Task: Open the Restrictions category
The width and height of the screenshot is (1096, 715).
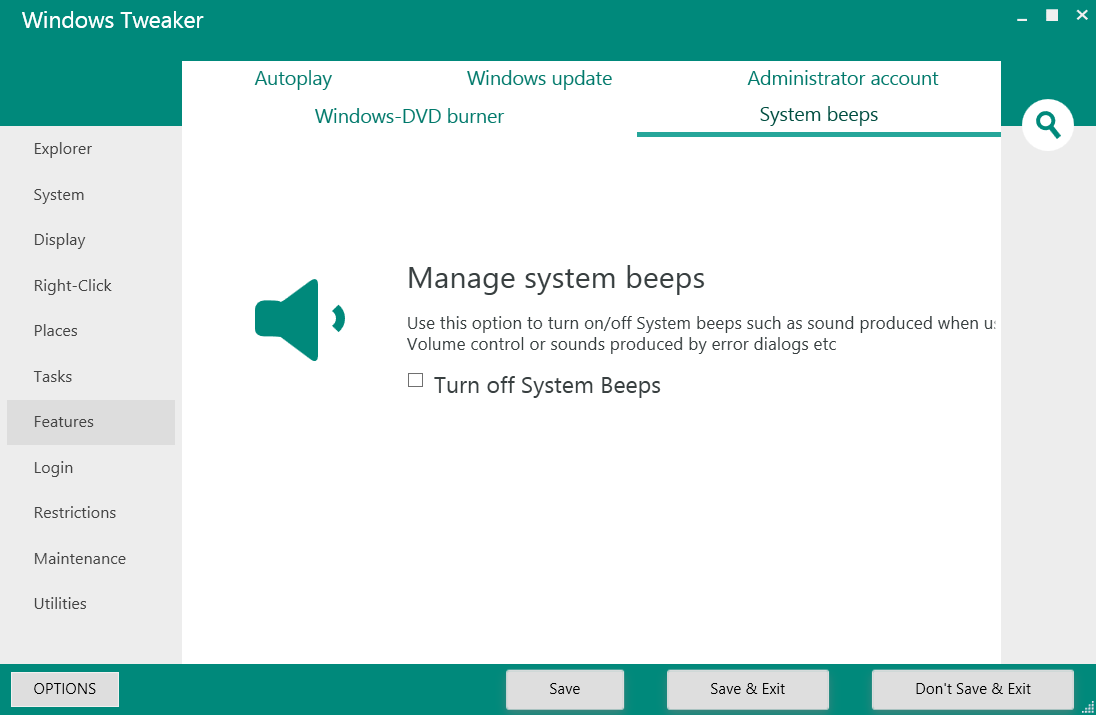Action: click(75, 513)
